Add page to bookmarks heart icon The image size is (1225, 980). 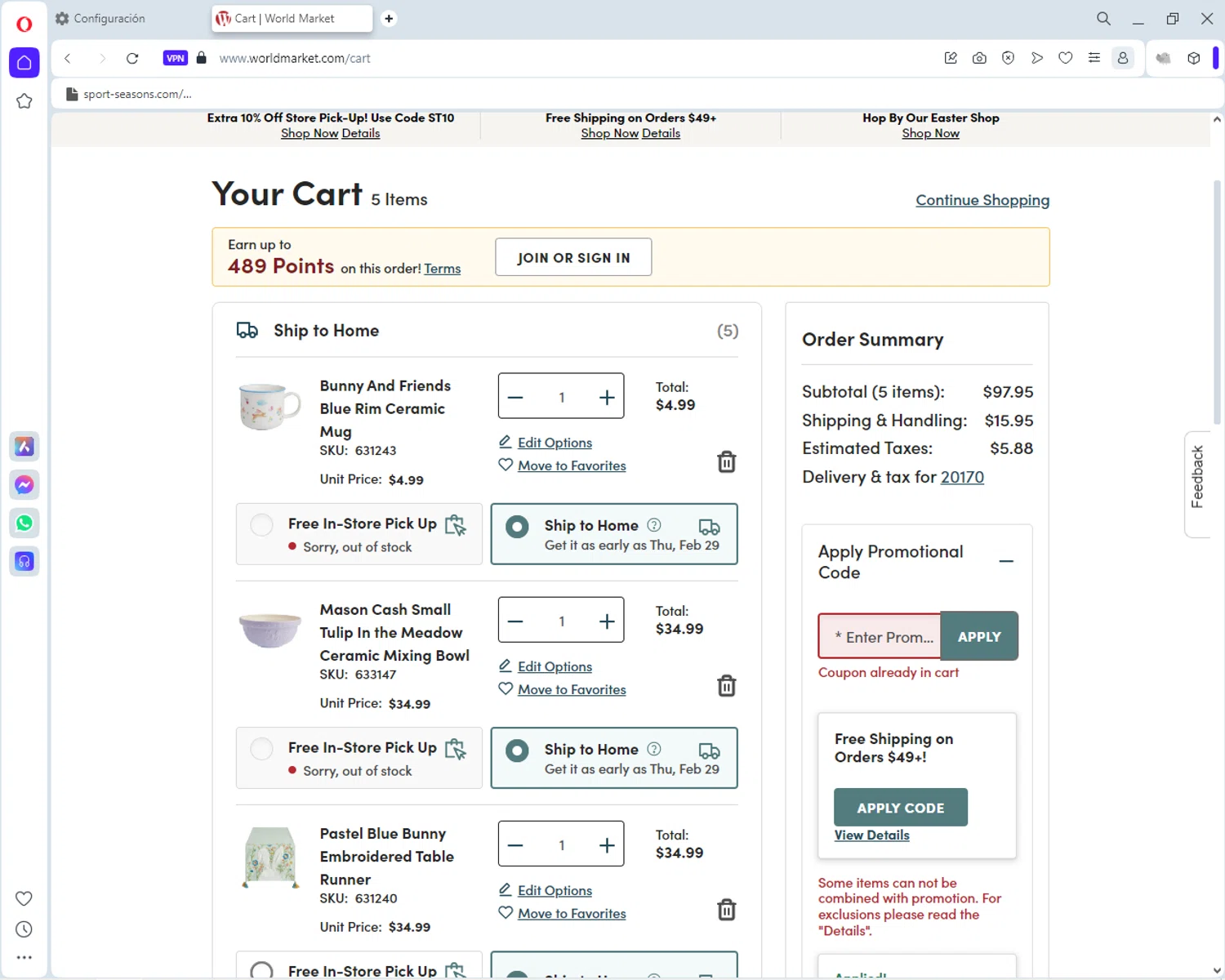(x=1066, y=58)
